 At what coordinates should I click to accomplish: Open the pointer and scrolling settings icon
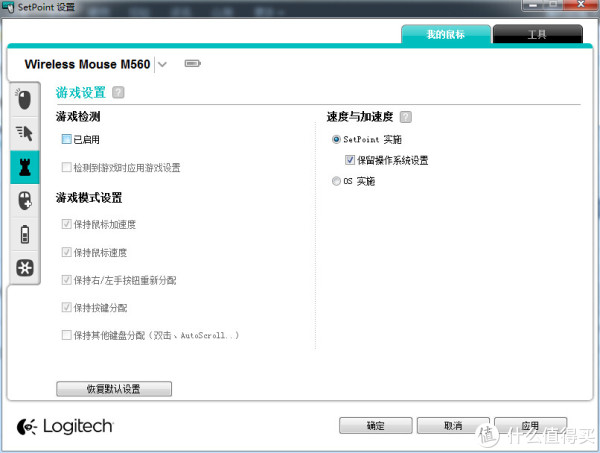pos(24,133)
